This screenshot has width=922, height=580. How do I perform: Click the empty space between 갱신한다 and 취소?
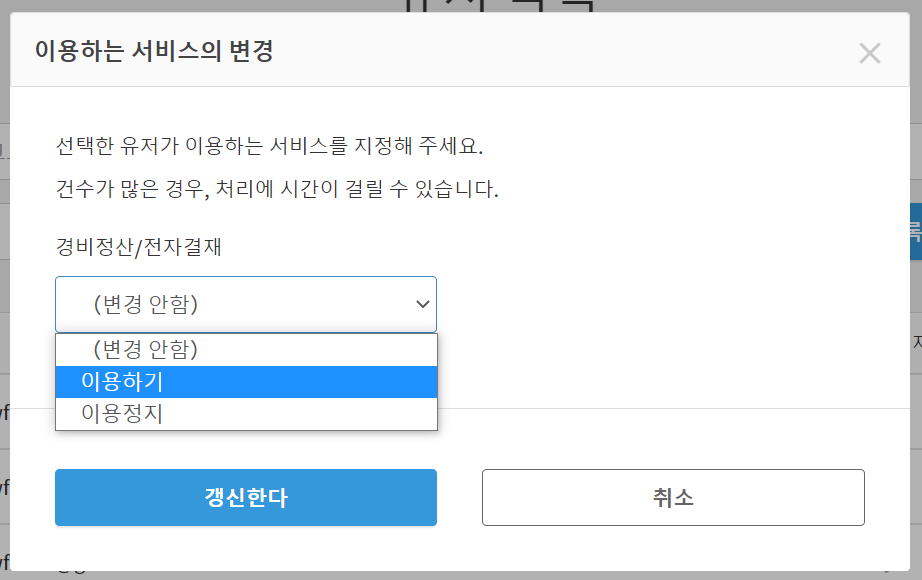pos(459,497)
